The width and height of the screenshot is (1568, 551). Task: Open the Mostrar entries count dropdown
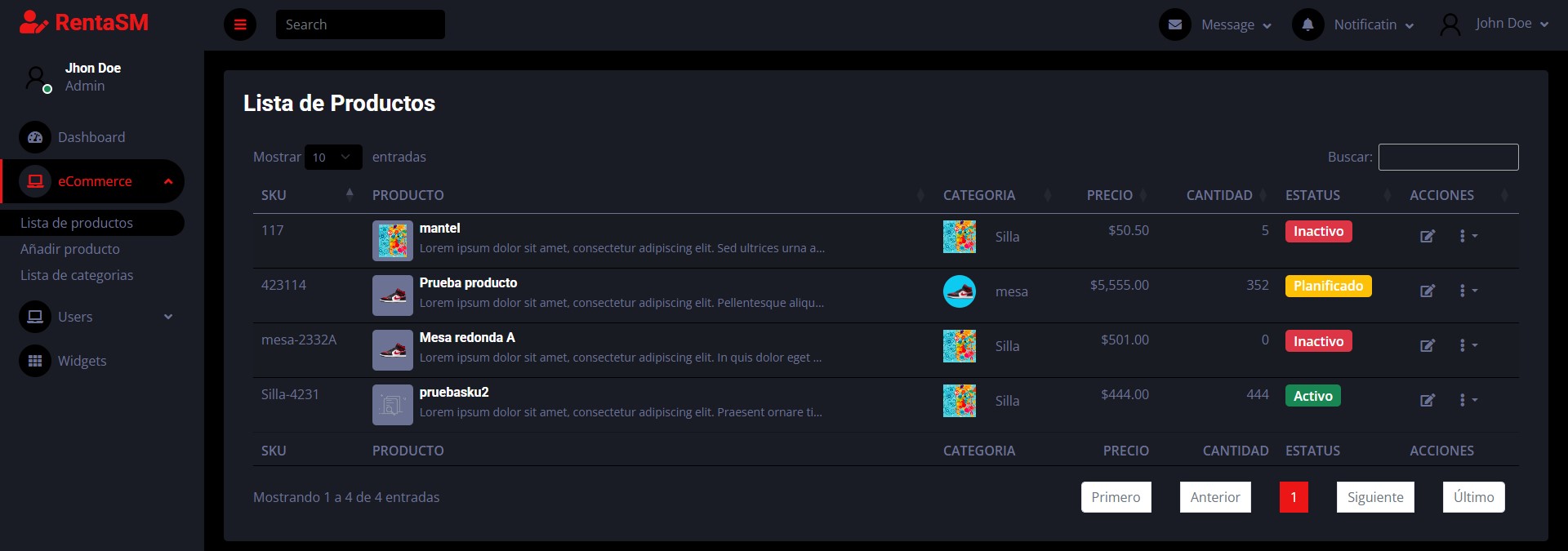[333, 158]
